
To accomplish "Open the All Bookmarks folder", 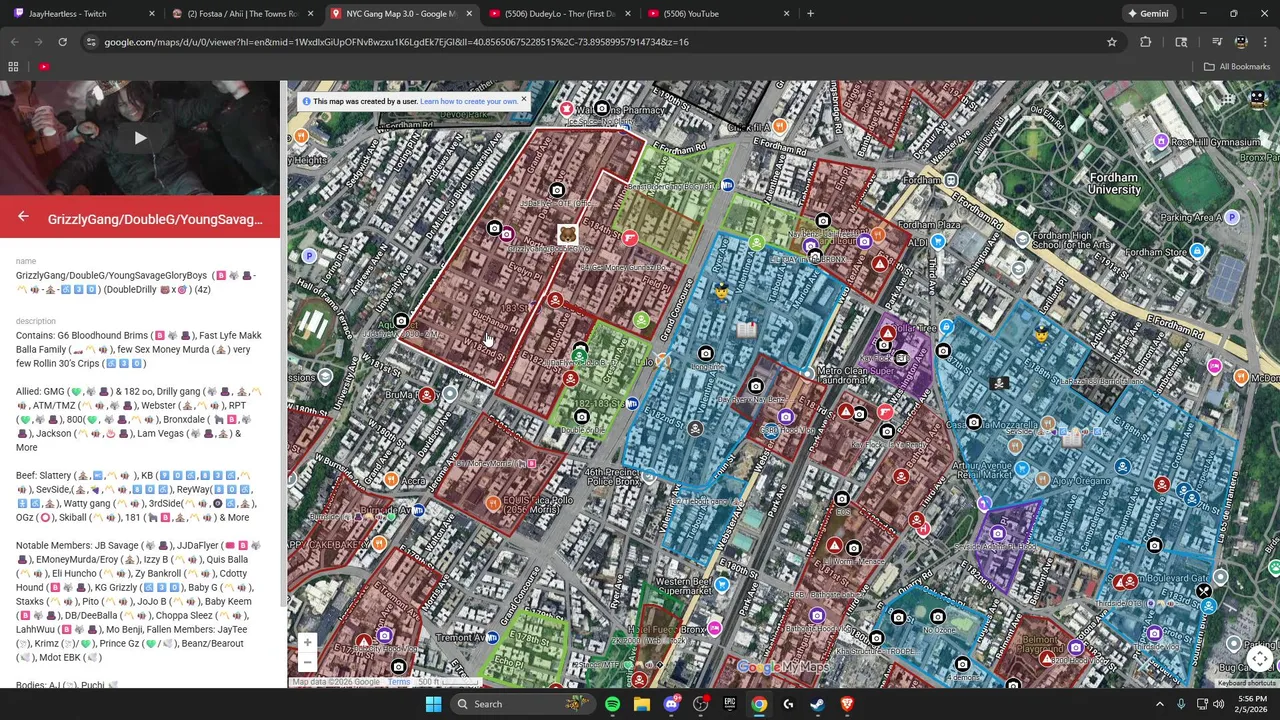I will [1237, 67].
